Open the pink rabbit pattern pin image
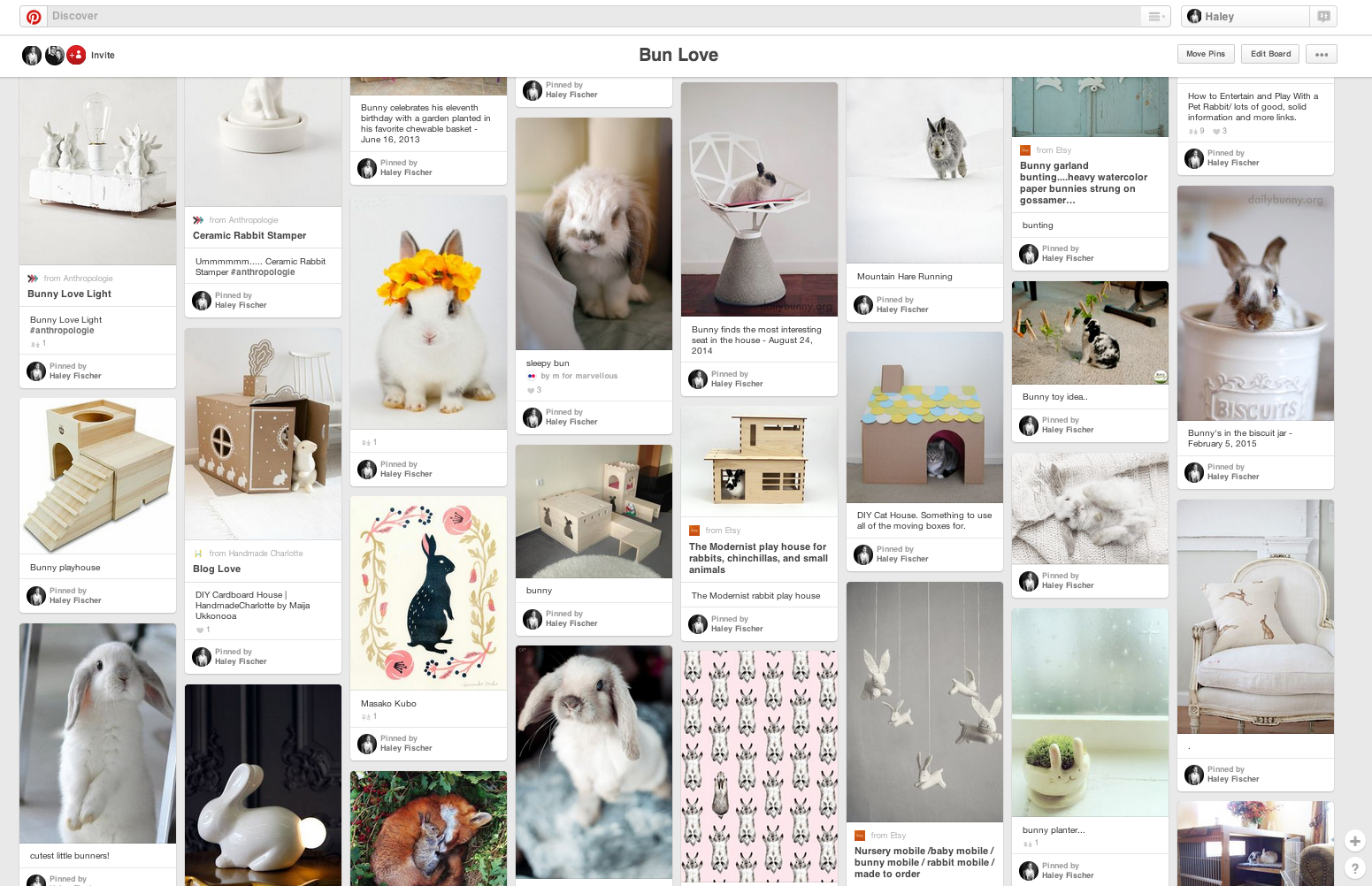Image resolution: width=1372 pixels, height=886 pixels. pyautogui.click(x=759, y=768)
